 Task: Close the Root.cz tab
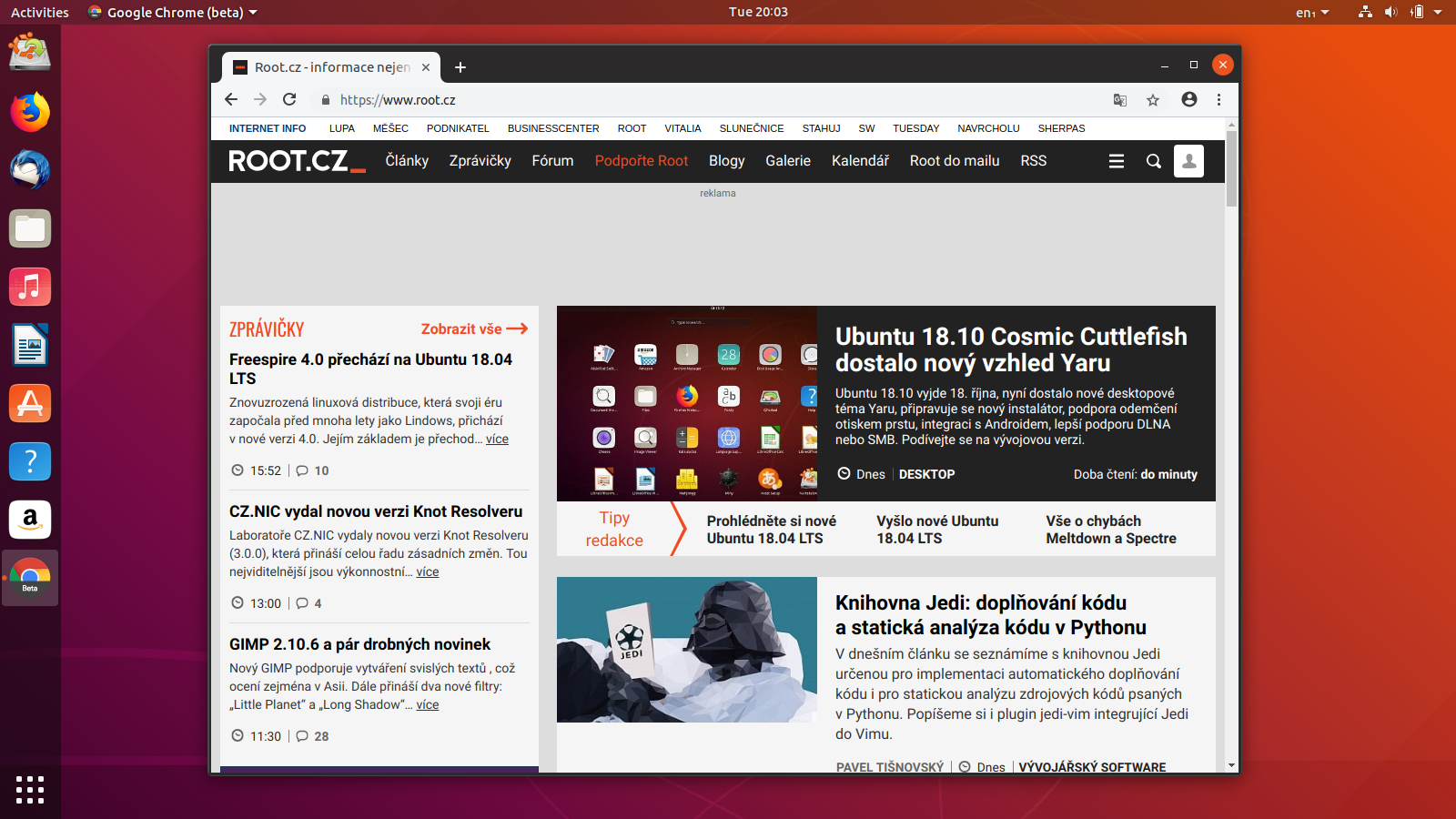point(426,67)
